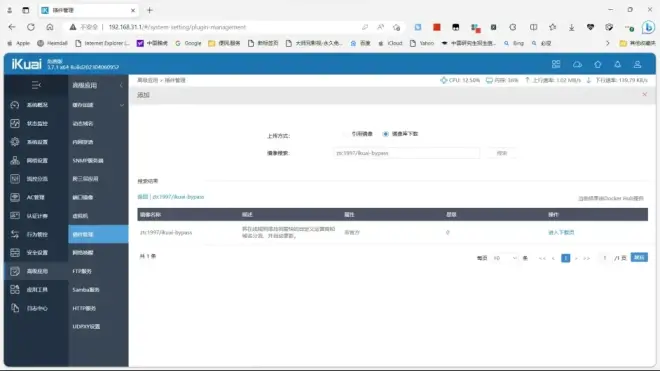Open the iCloud bookmark
Screen dimensions: 660x371
pos(390,43)
